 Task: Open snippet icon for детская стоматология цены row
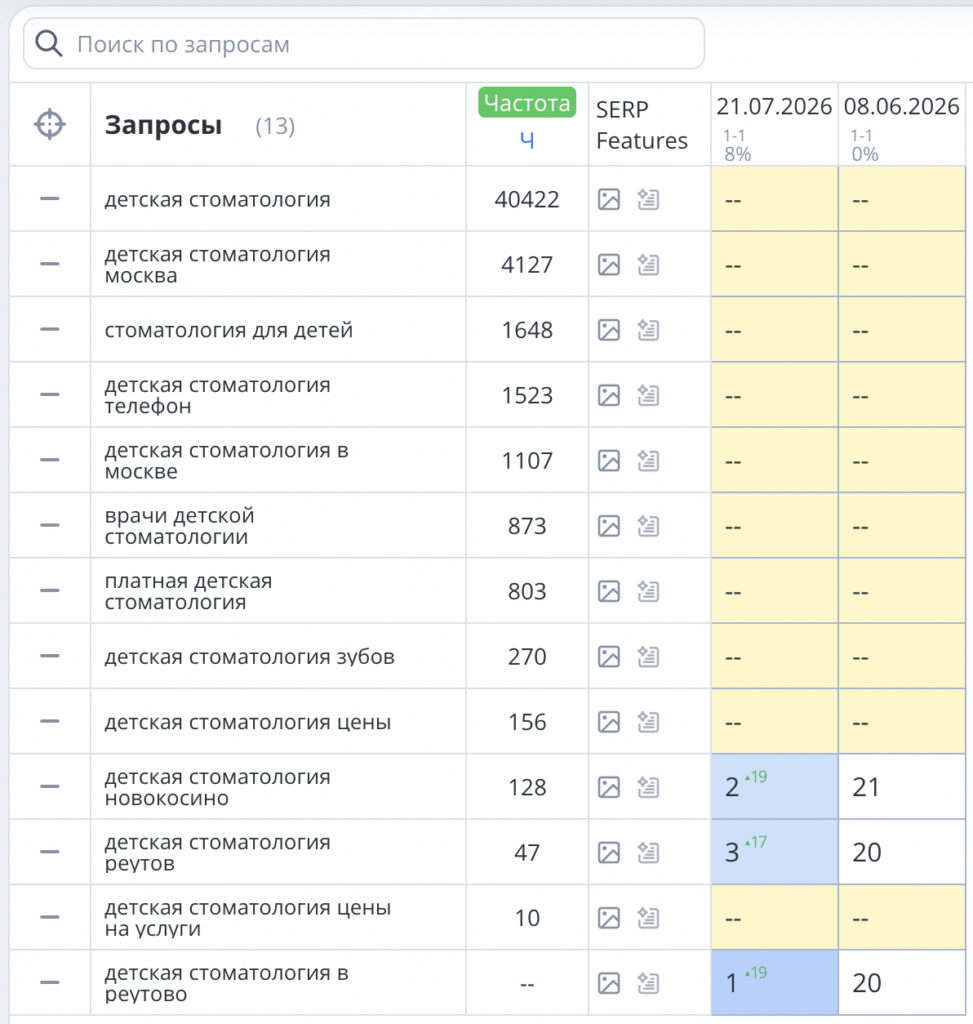[648, 722]
